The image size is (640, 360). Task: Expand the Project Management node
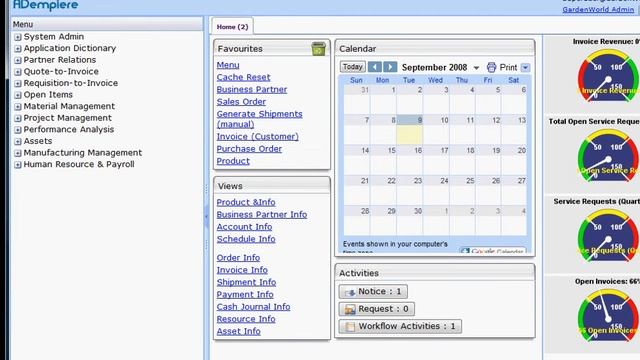(18, 118)
